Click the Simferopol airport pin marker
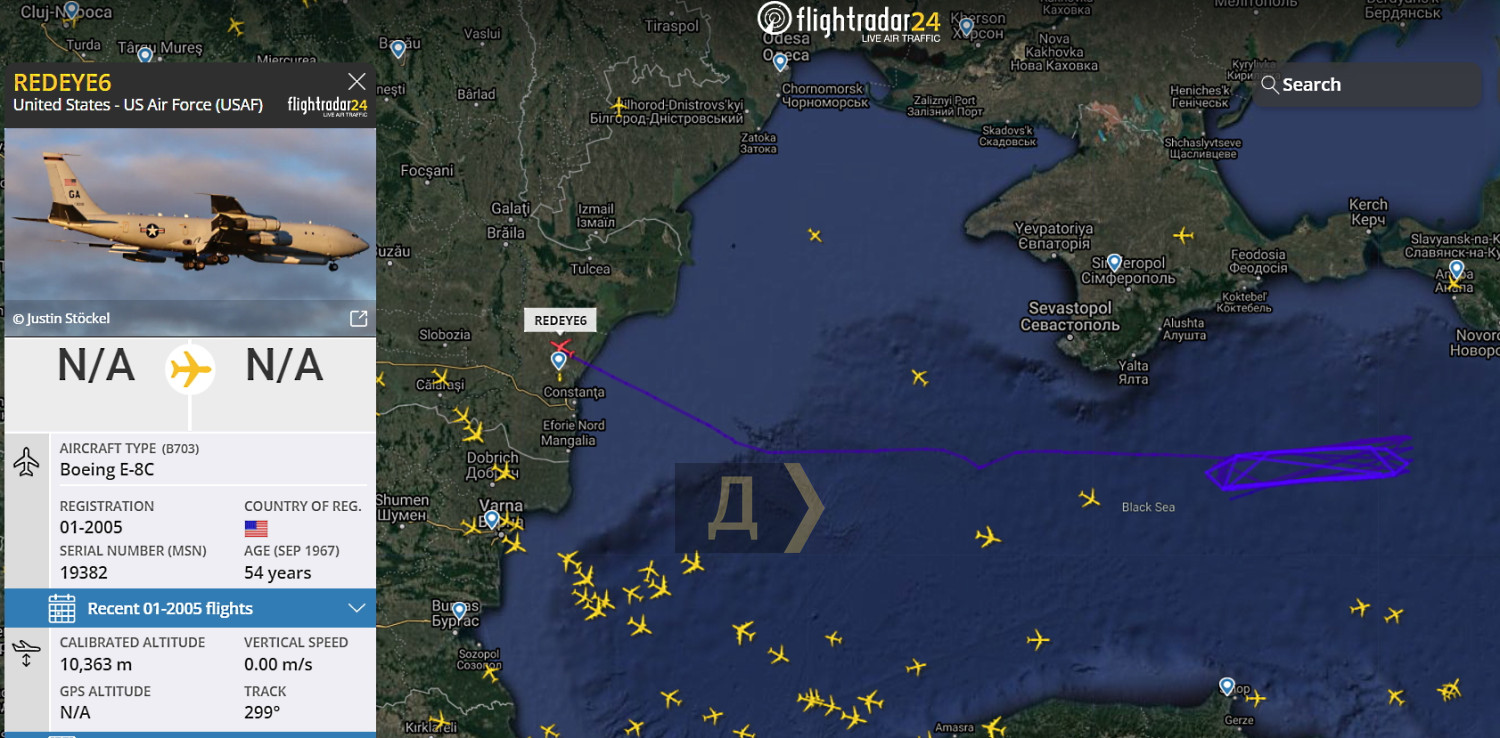The image size is (1500, 738). click(x=1114, y=263)
